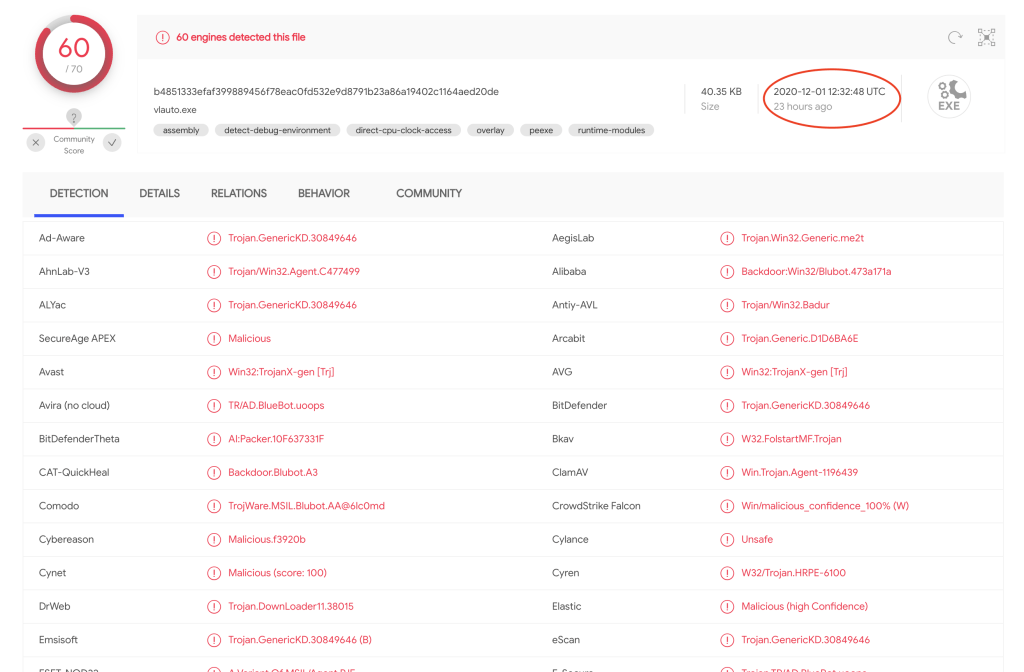Screen dimensions: 1024x672
Task: Open the similar files graph icon
Action: (x=987, y=38)
